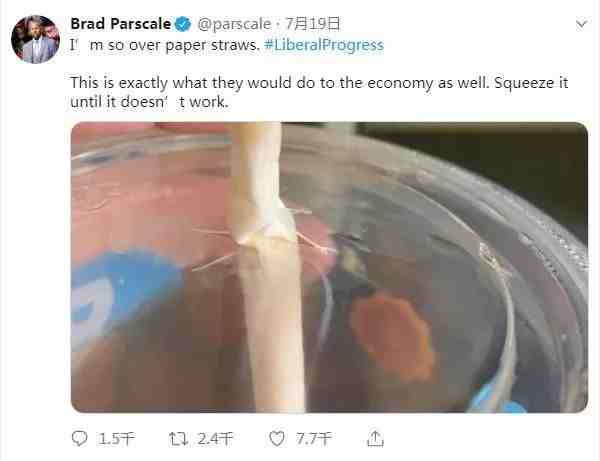
Task: Click the 7.7千 likes count
Action: (x=313, y=439)
